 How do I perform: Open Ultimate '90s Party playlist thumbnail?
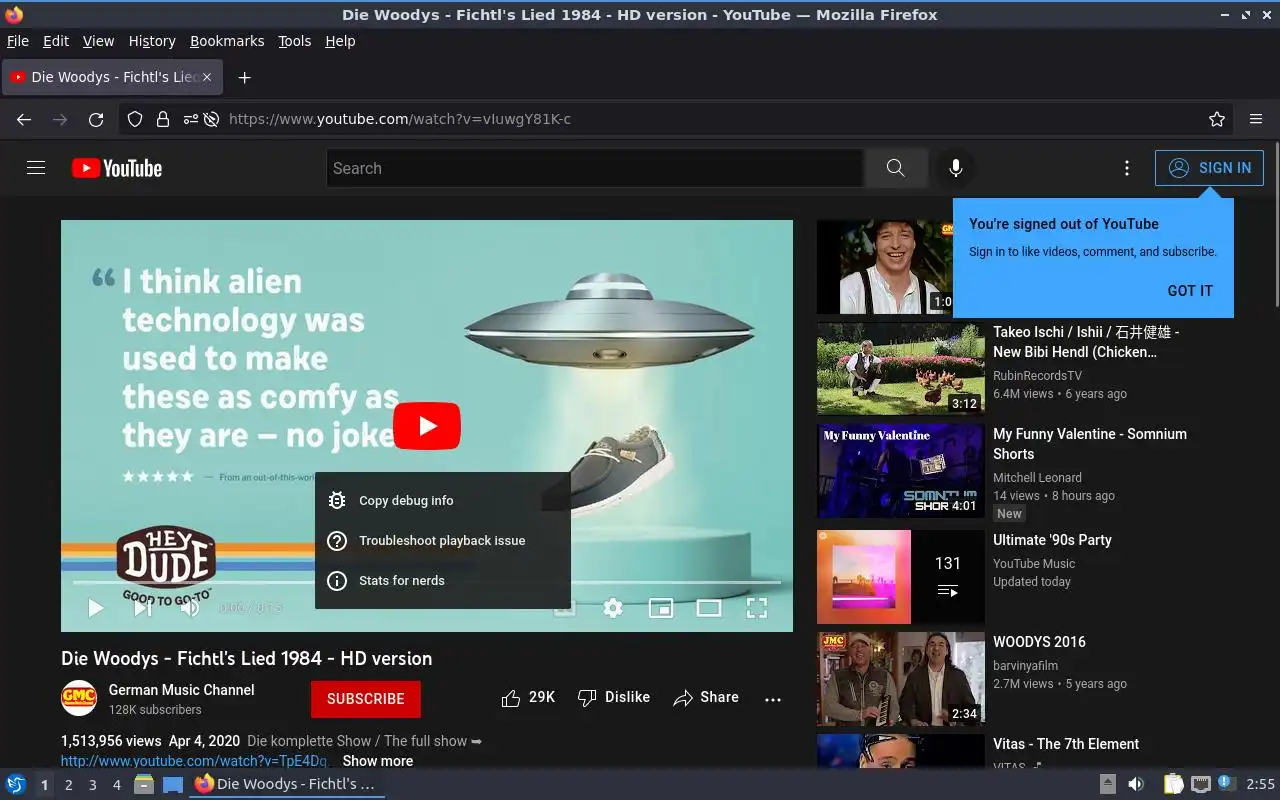point(901,577)
